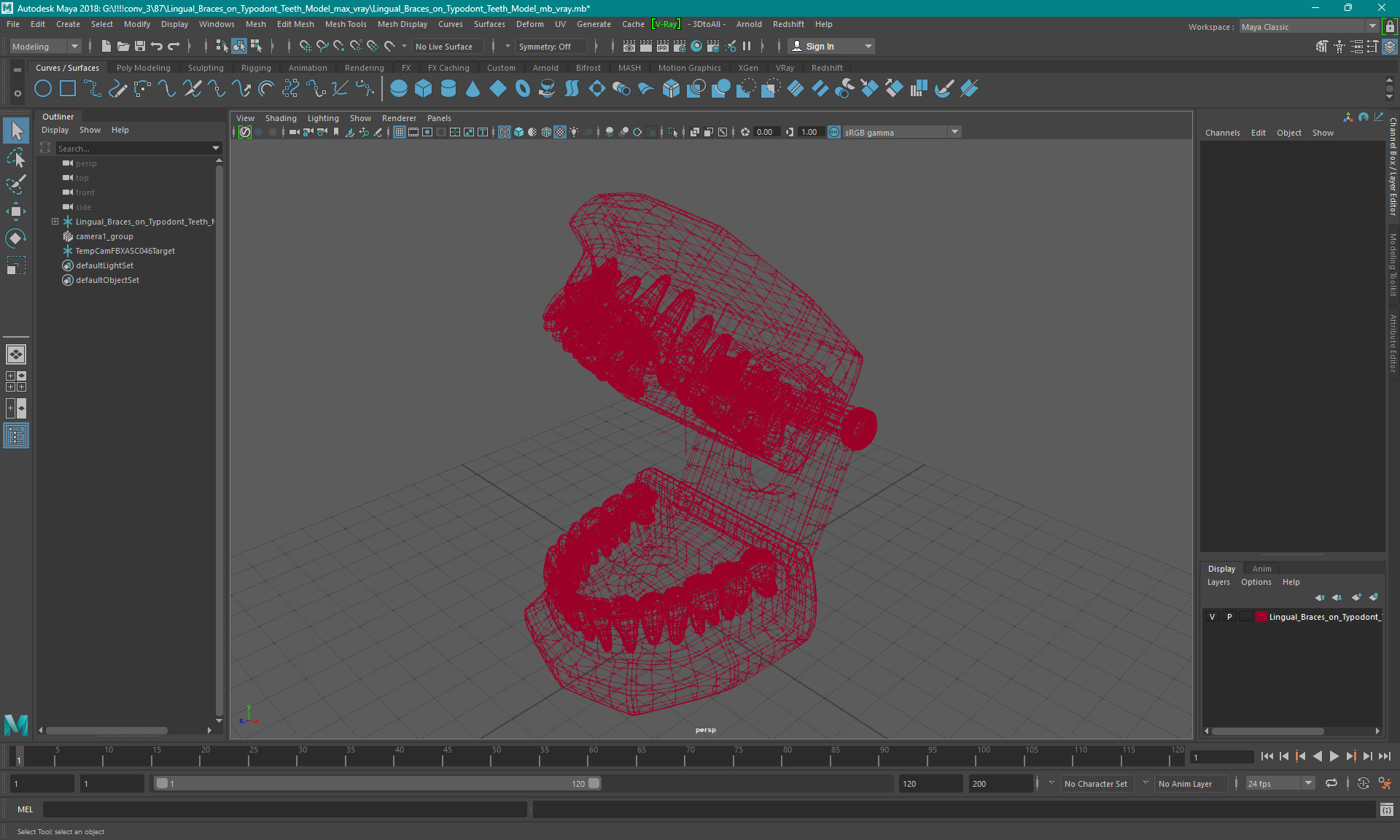
Task: Switch to the Rigging shelf tab
Action: [x=256, y=68]
